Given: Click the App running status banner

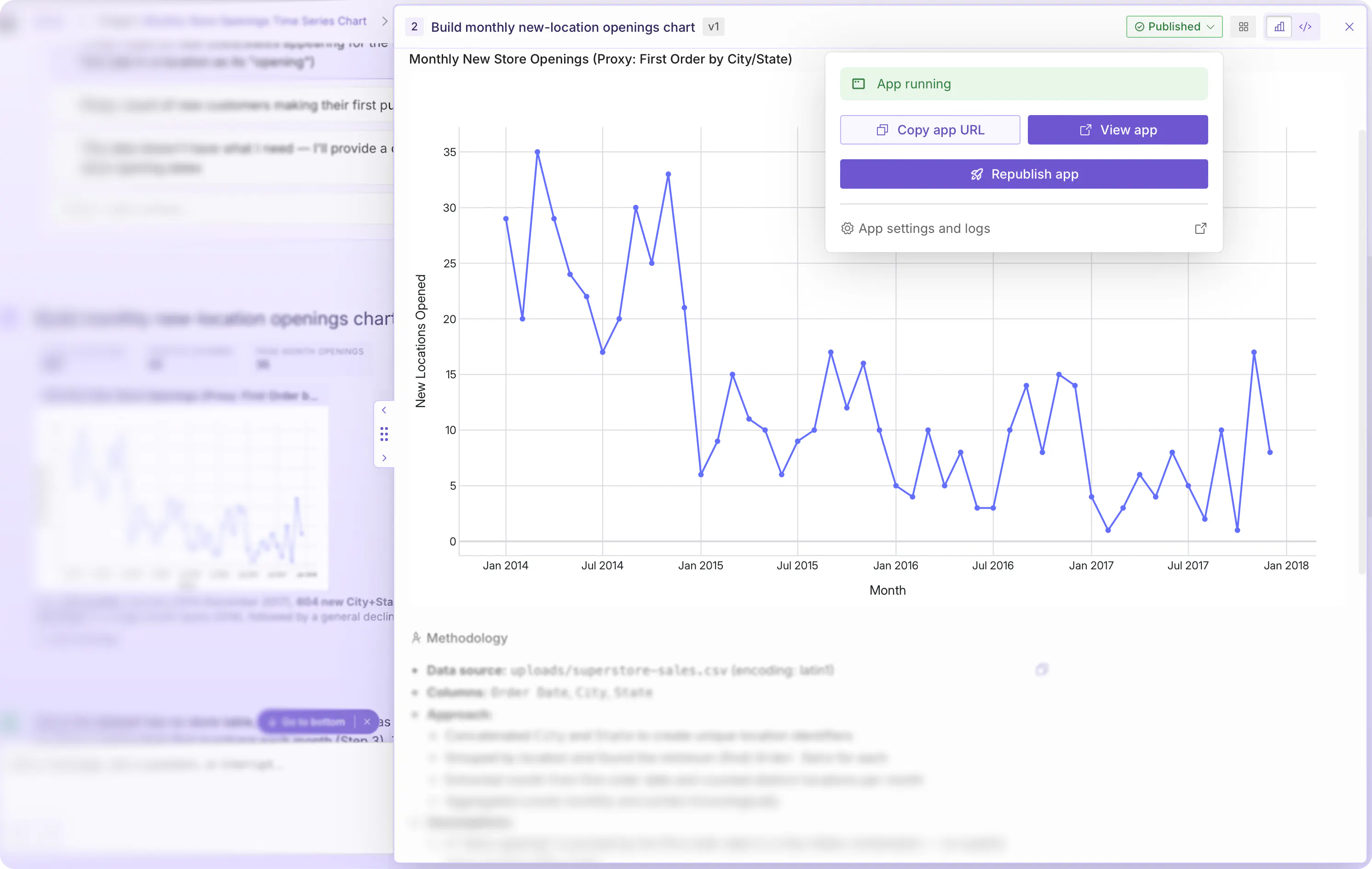Looking at the screenshot, I should coord(1024,84).
